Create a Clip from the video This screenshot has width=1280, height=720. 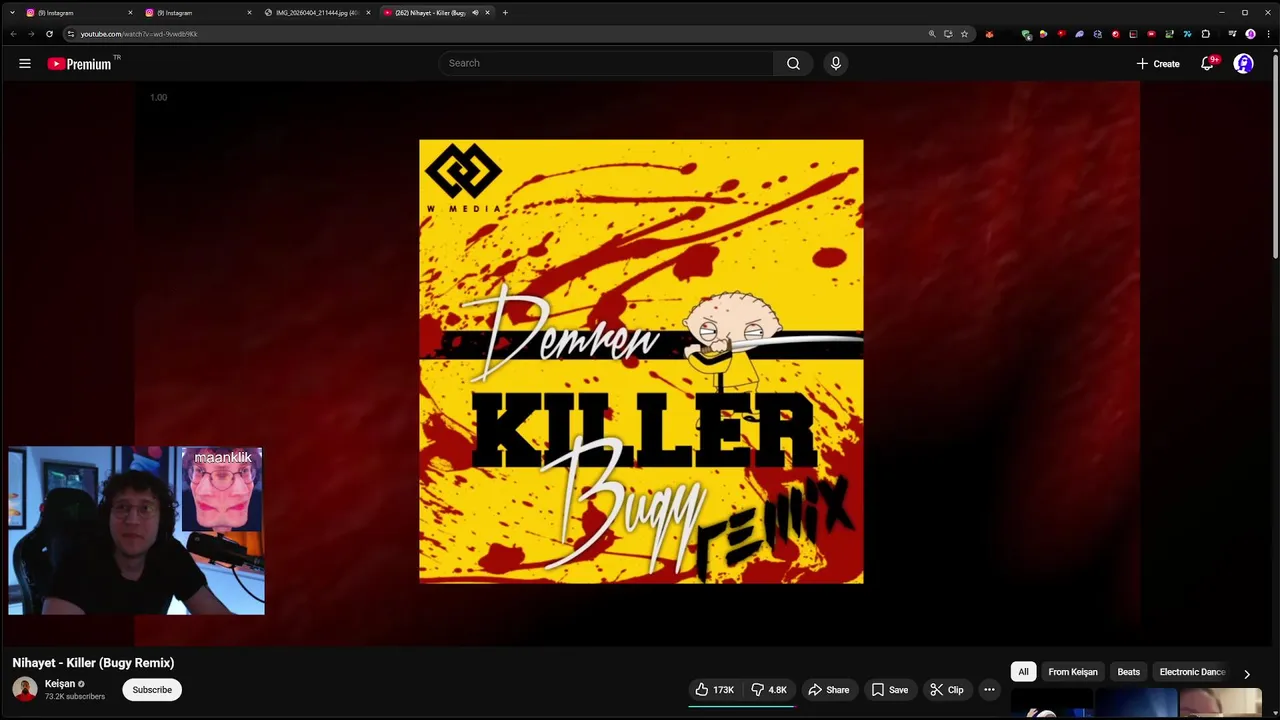pos(946,689)
